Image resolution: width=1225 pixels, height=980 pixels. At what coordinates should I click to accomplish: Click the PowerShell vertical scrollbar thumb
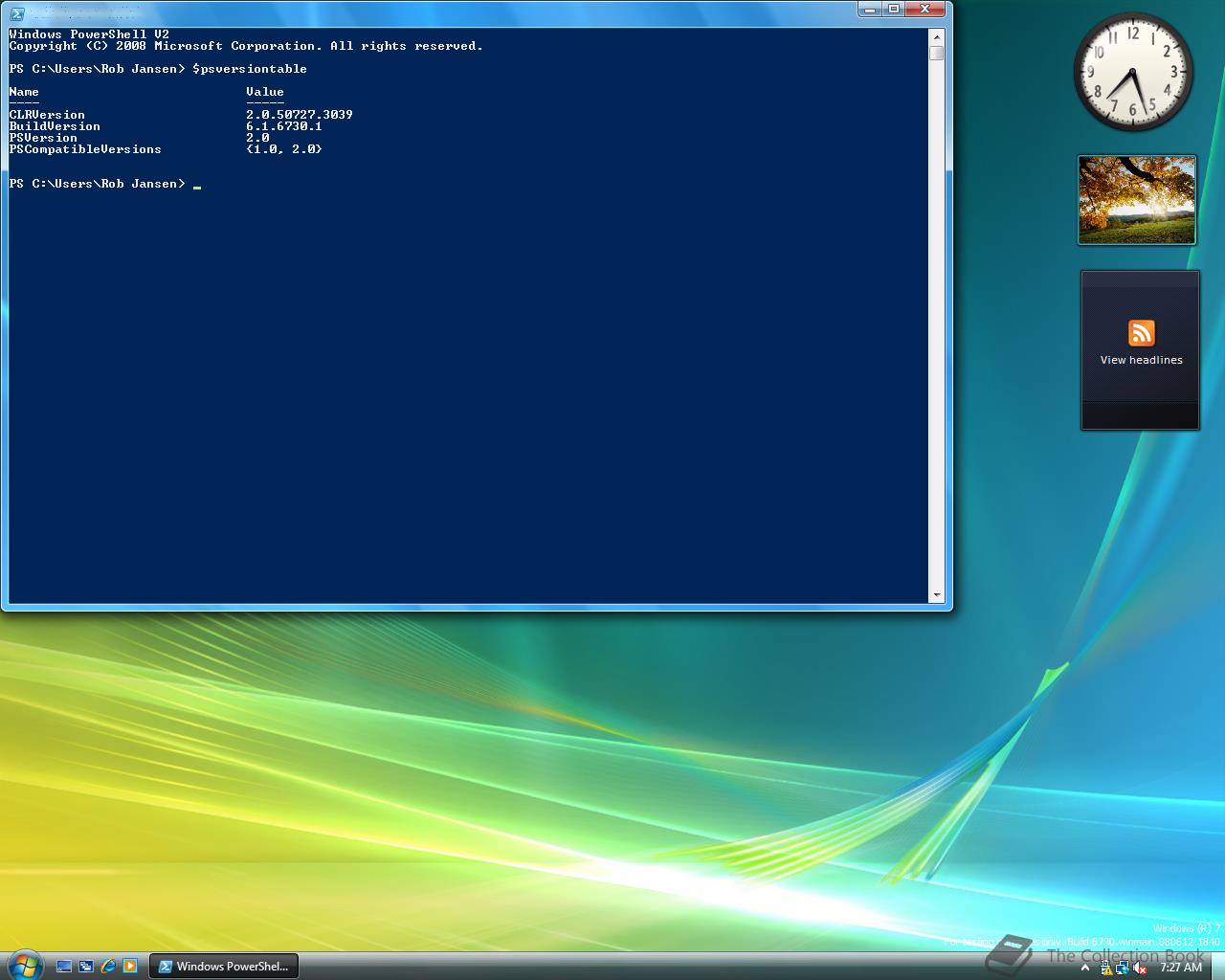pos(936,53)
